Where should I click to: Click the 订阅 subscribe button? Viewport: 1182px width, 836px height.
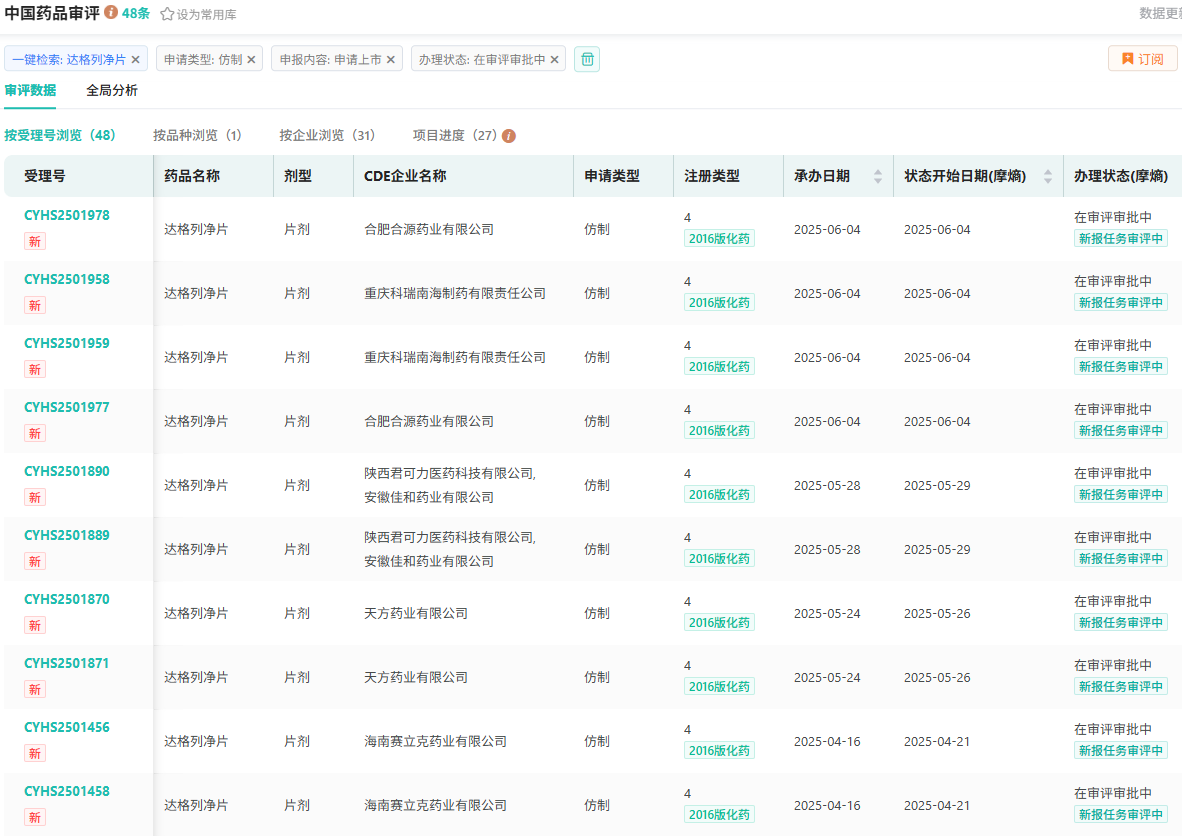pos(1142,59)
